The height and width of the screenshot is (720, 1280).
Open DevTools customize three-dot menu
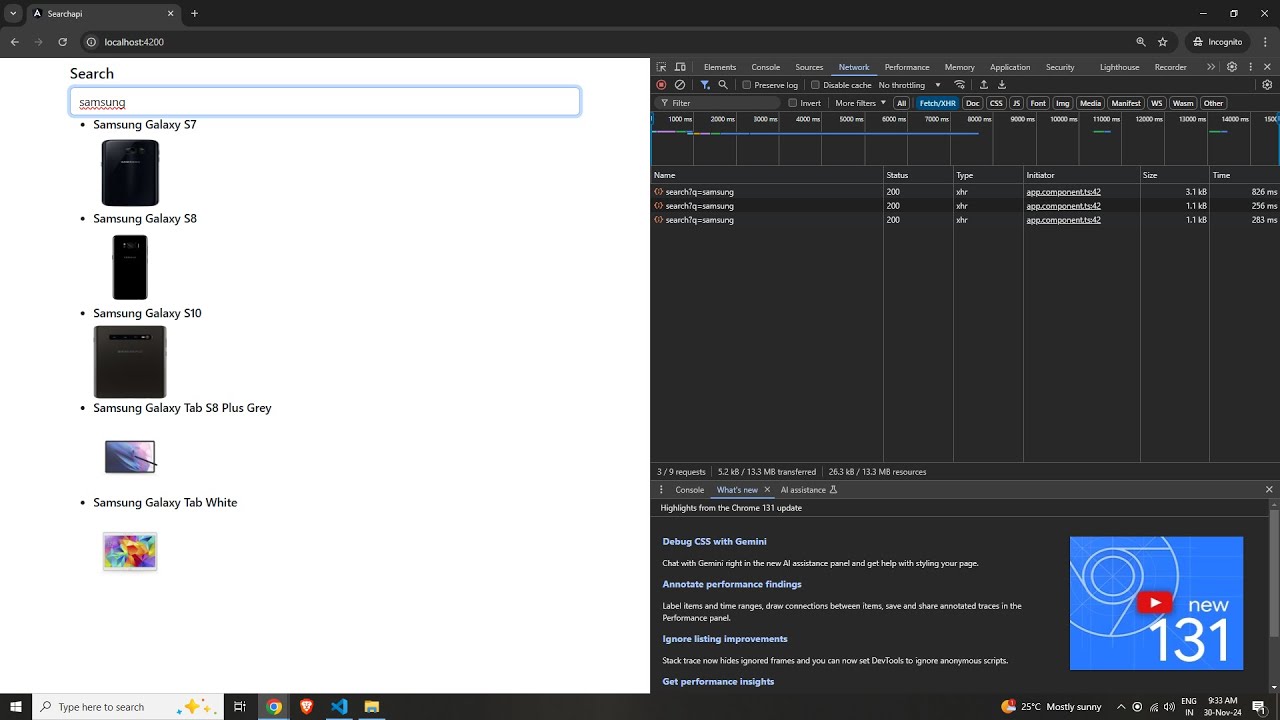[1250, 67]
